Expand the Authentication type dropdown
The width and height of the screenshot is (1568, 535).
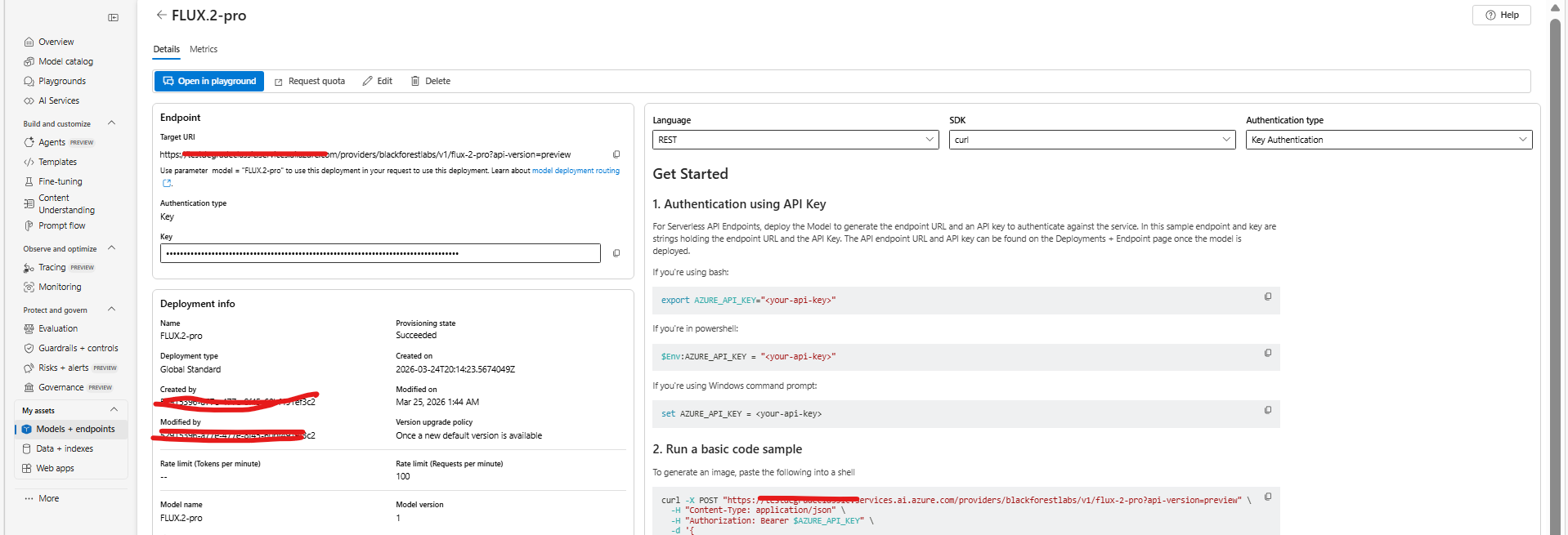pos(1388,140)
